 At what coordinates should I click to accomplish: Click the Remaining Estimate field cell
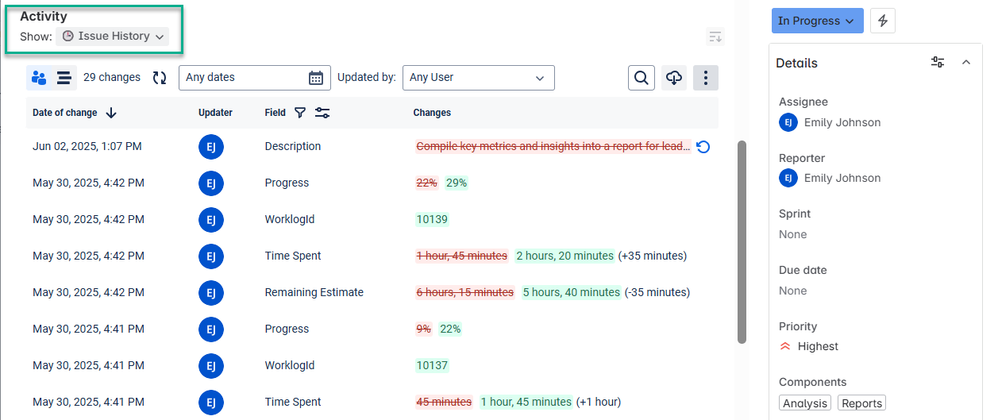point(314,293)
